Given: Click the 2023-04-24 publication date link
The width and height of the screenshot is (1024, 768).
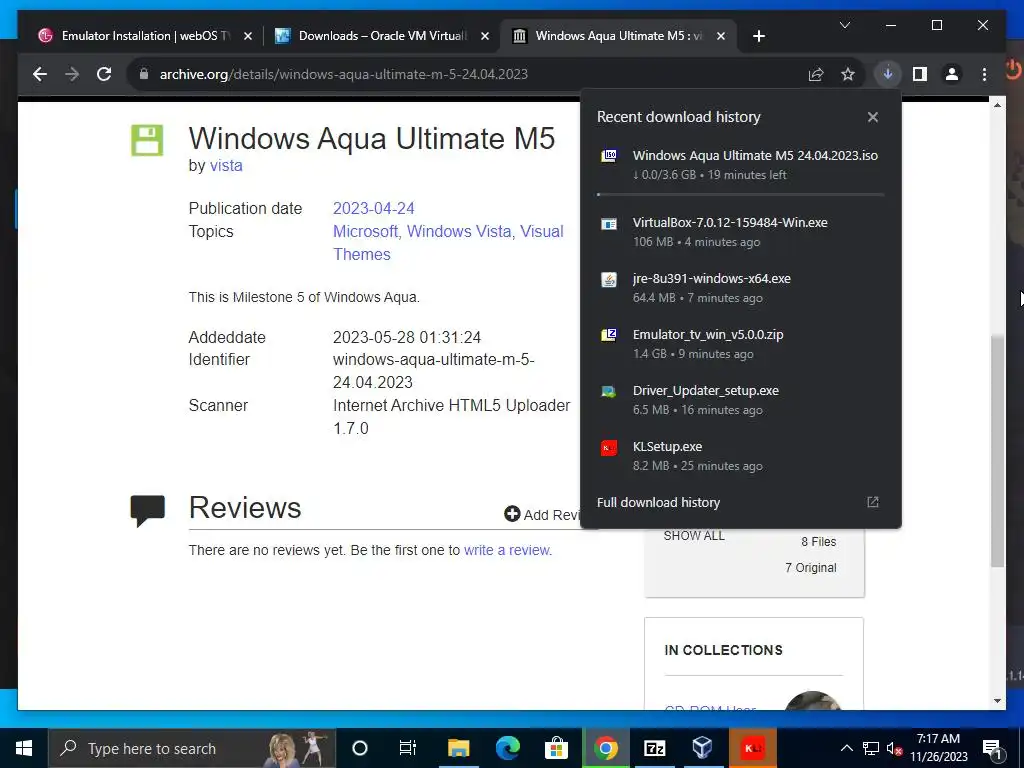Looking at the screenshot, I should click(x=374, y=208).
